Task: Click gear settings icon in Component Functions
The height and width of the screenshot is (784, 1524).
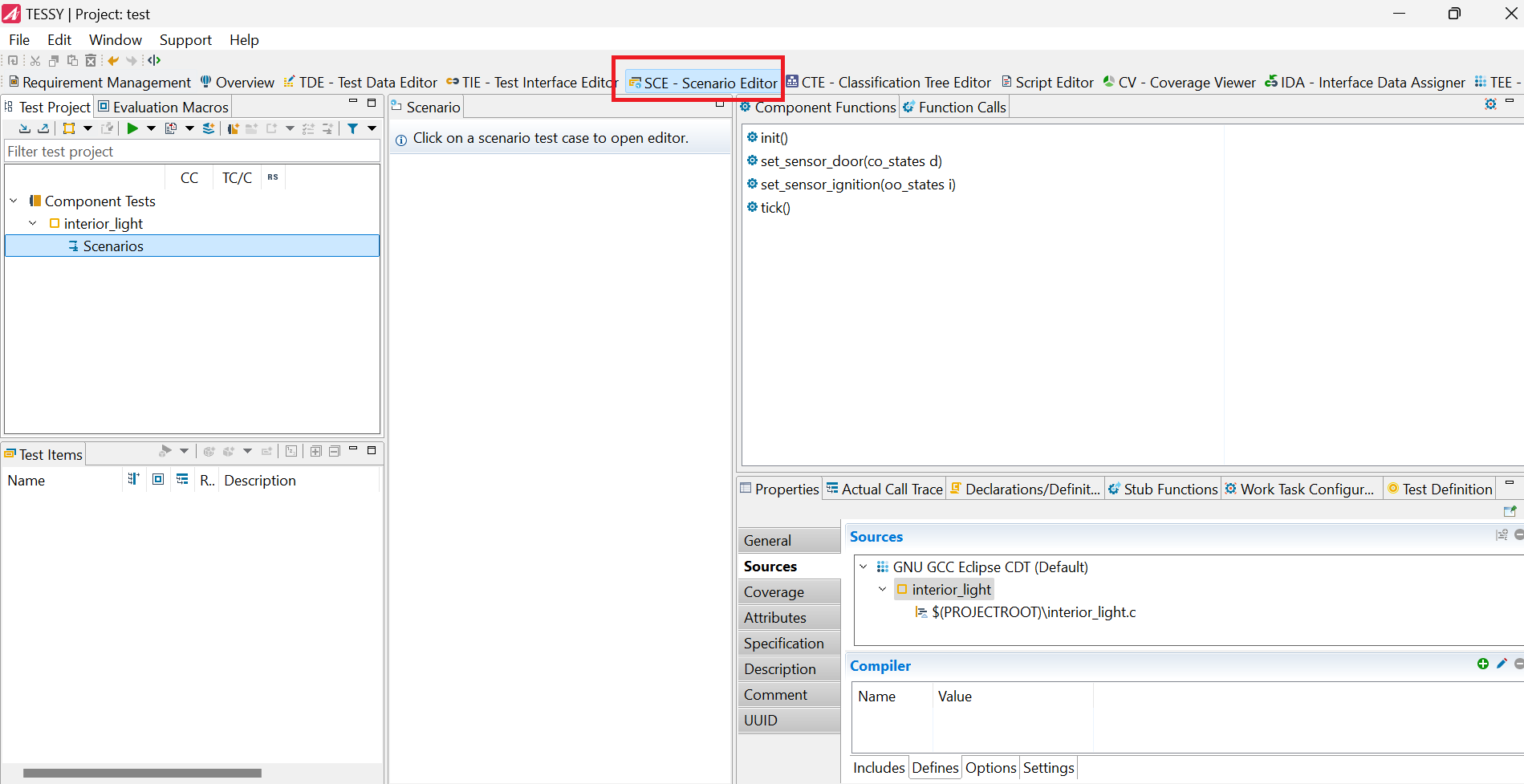Action: (1490, 104)
